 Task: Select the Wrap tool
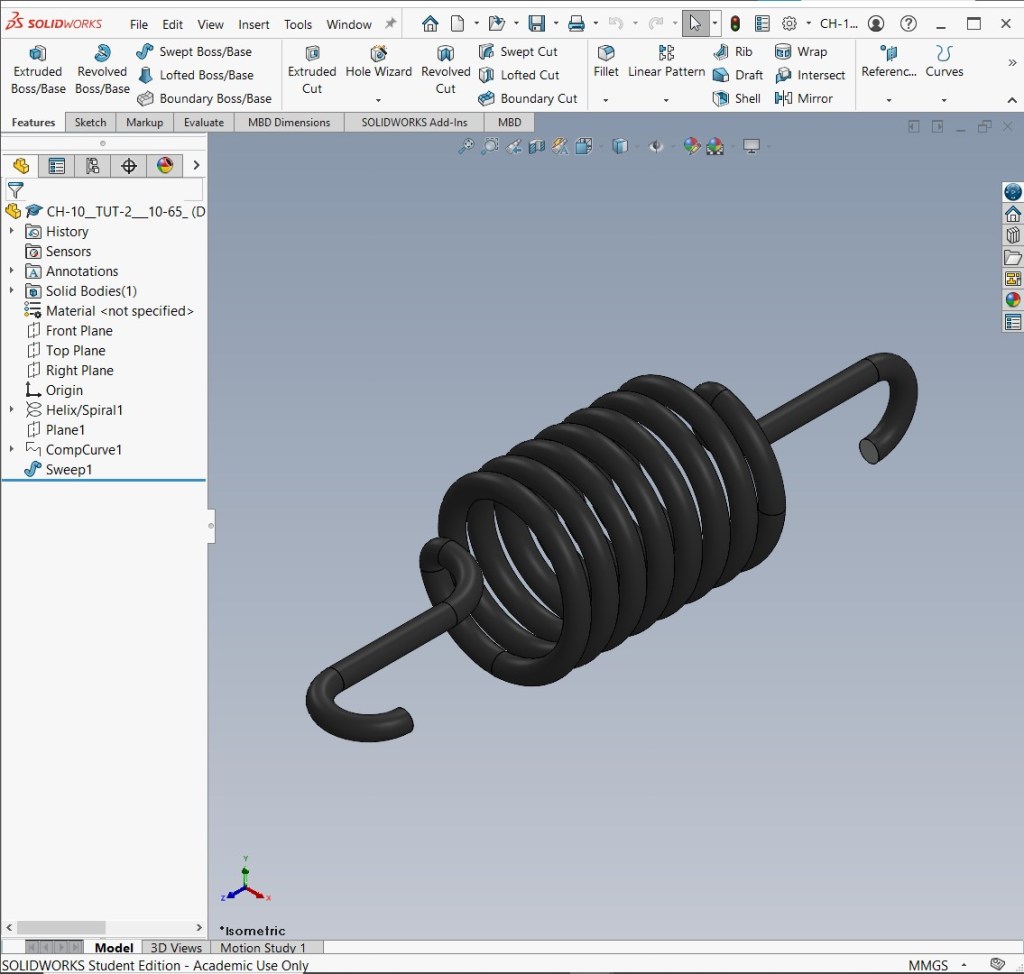tap(801, 52)
